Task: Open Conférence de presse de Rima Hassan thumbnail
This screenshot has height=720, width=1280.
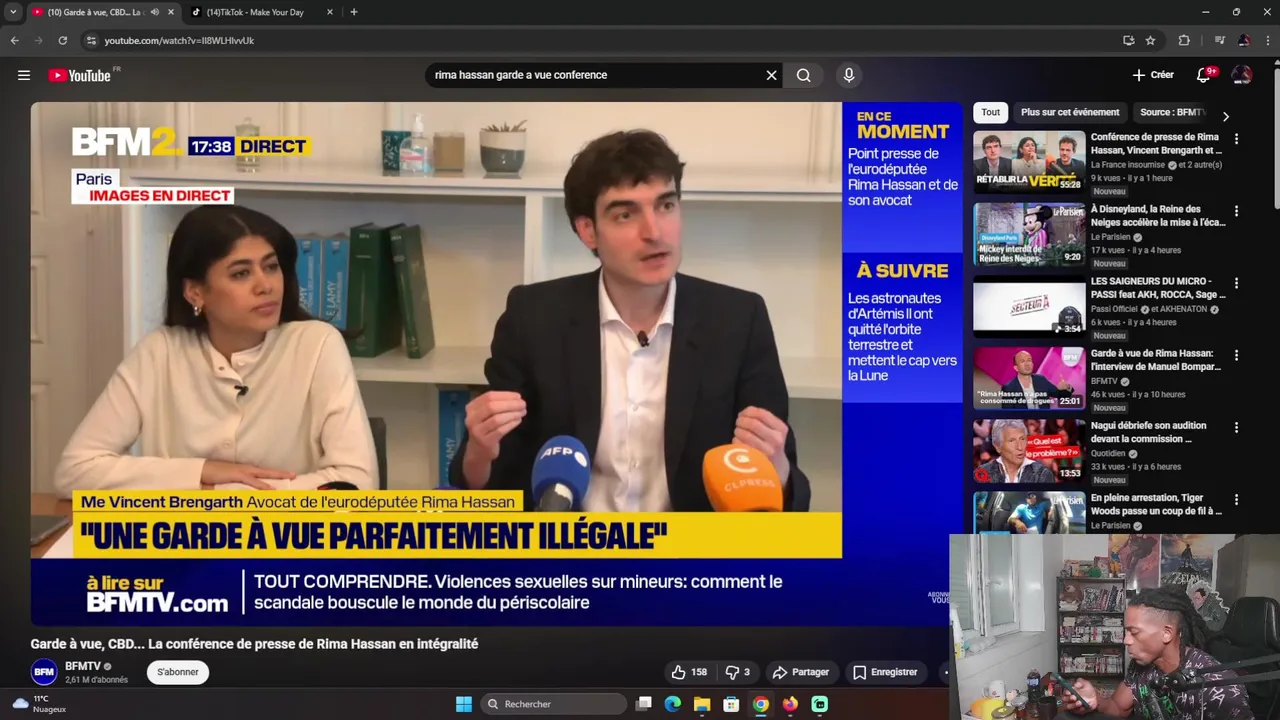Action: coord(1029,162)
